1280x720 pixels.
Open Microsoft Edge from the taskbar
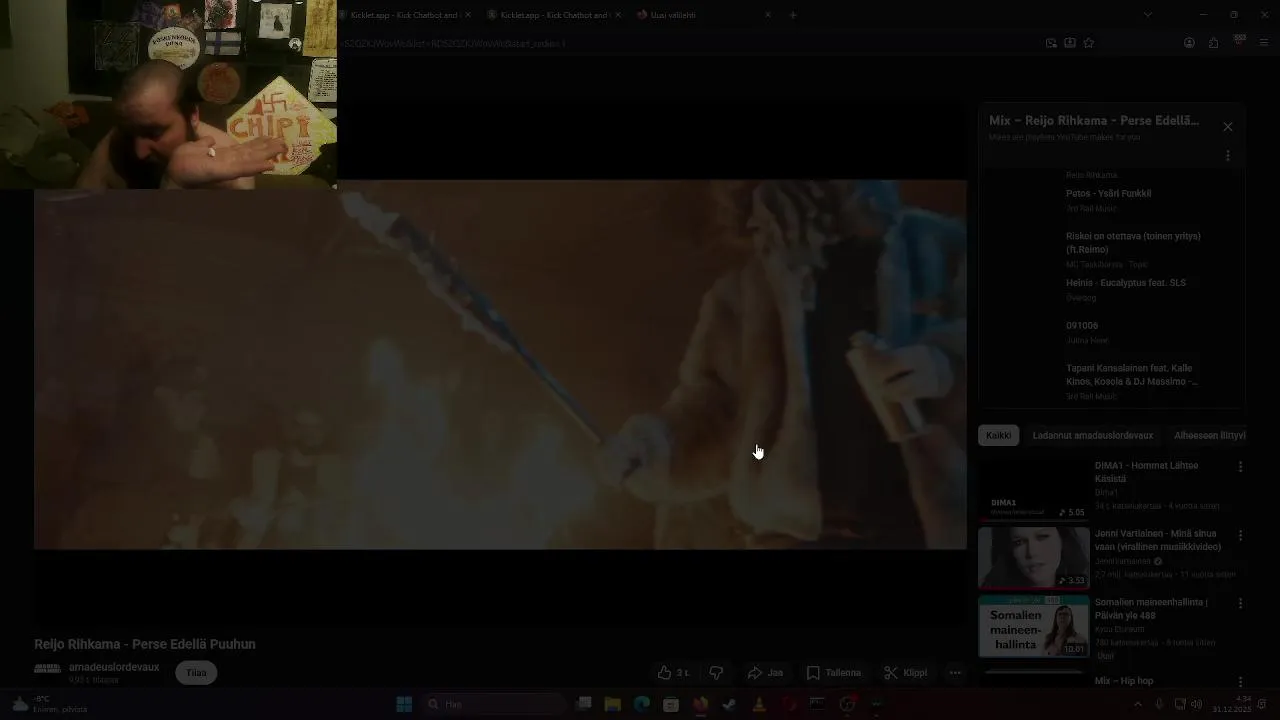tap(642, 704)
